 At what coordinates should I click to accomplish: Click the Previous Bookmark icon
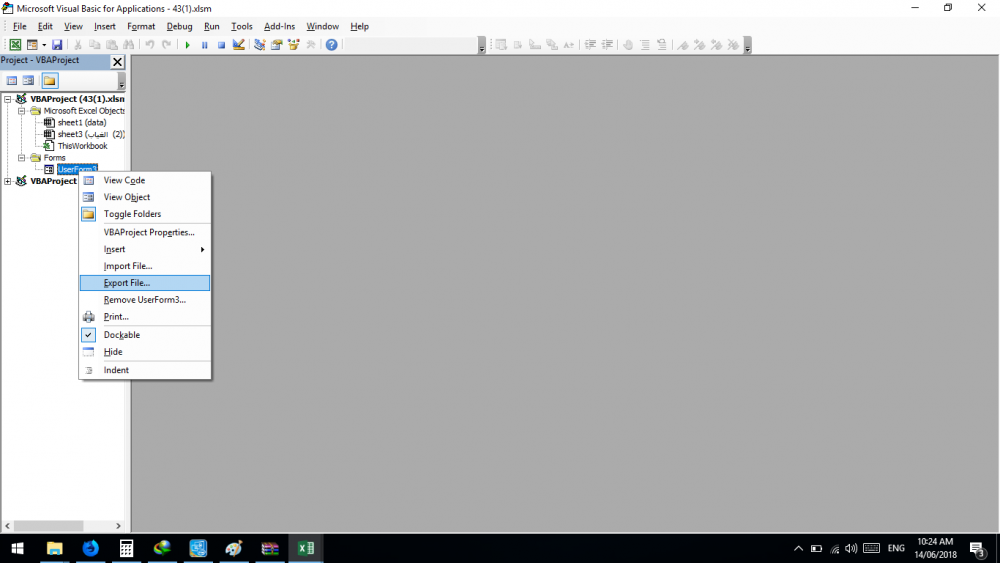point(716,45)
